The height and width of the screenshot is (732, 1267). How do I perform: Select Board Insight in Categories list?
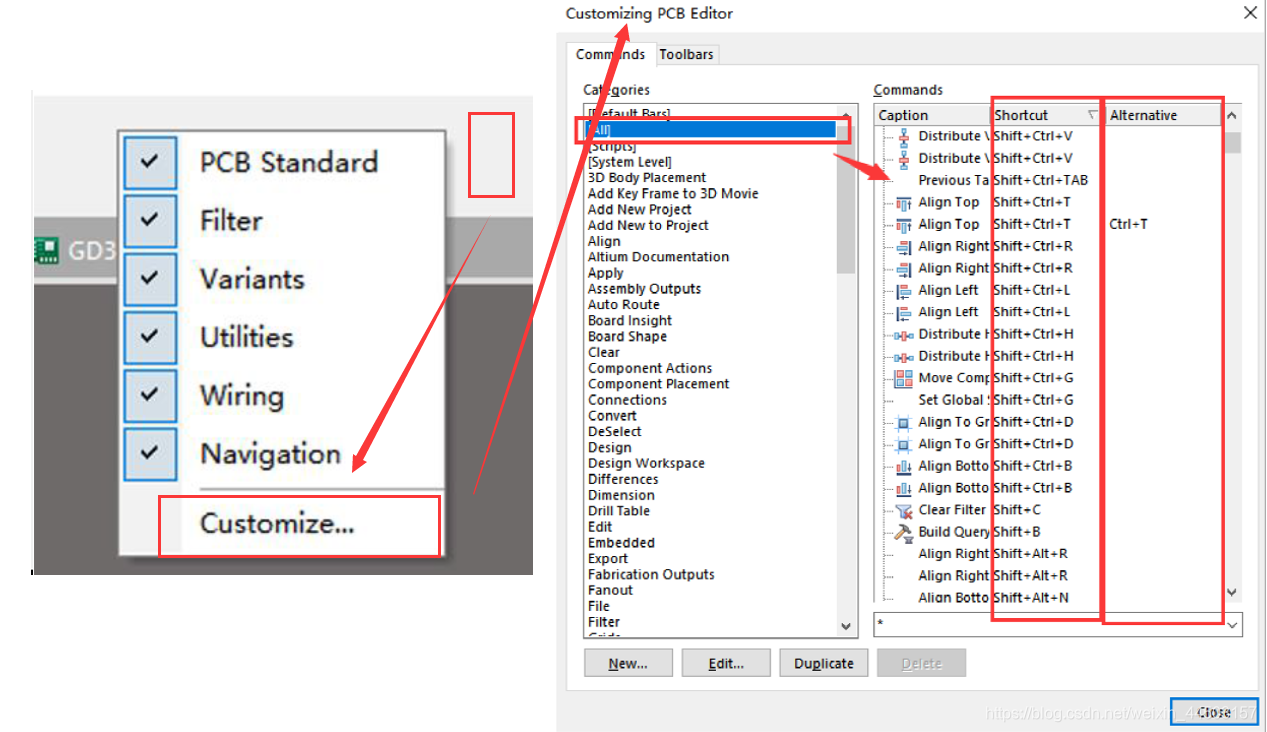pyautogui.click(x=629, y=321)
